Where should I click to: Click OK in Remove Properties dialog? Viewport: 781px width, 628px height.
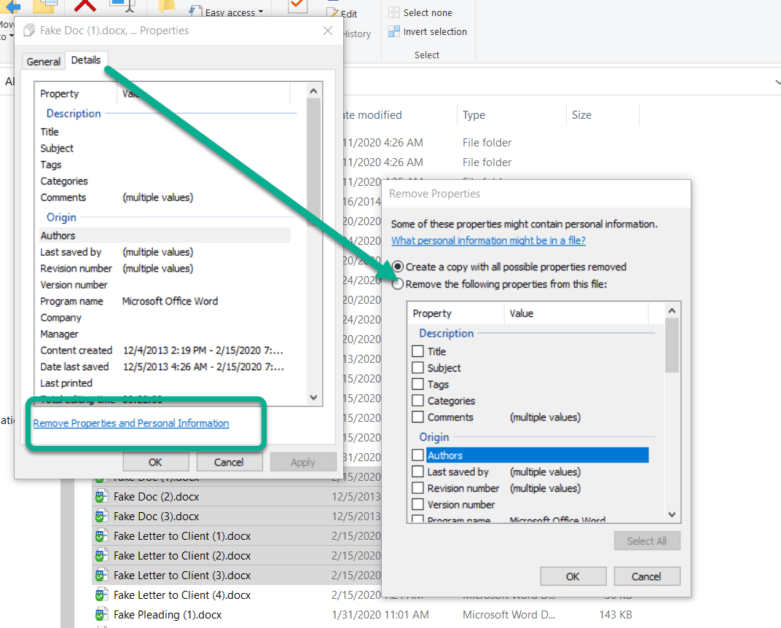coord(573,576)
